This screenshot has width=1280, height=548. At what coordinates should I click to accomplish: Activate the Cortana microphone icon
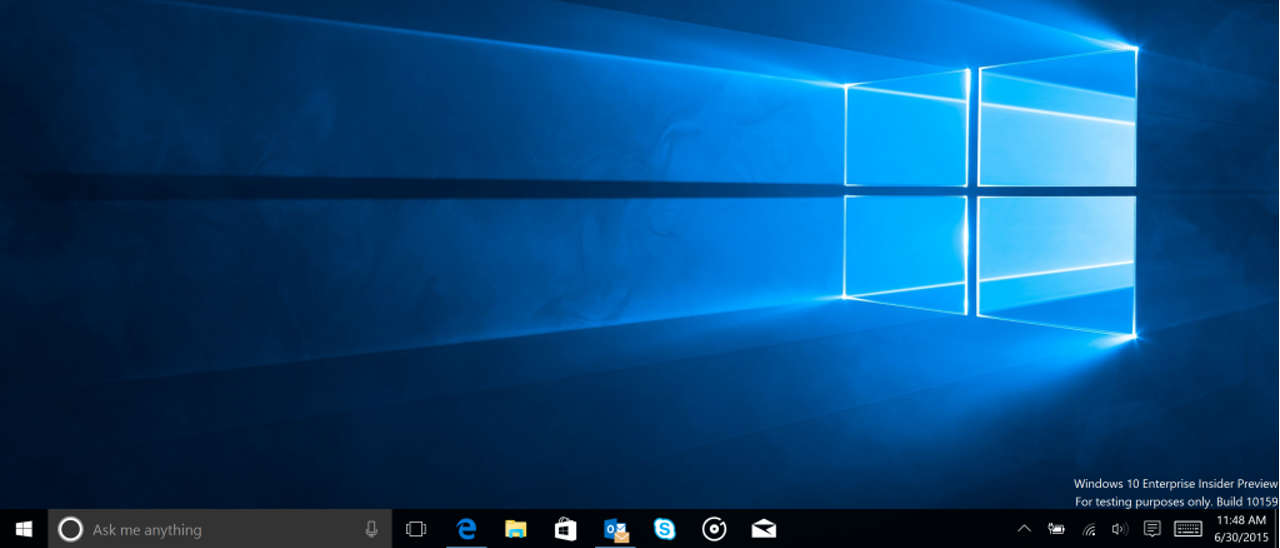(x=372, y=529)
